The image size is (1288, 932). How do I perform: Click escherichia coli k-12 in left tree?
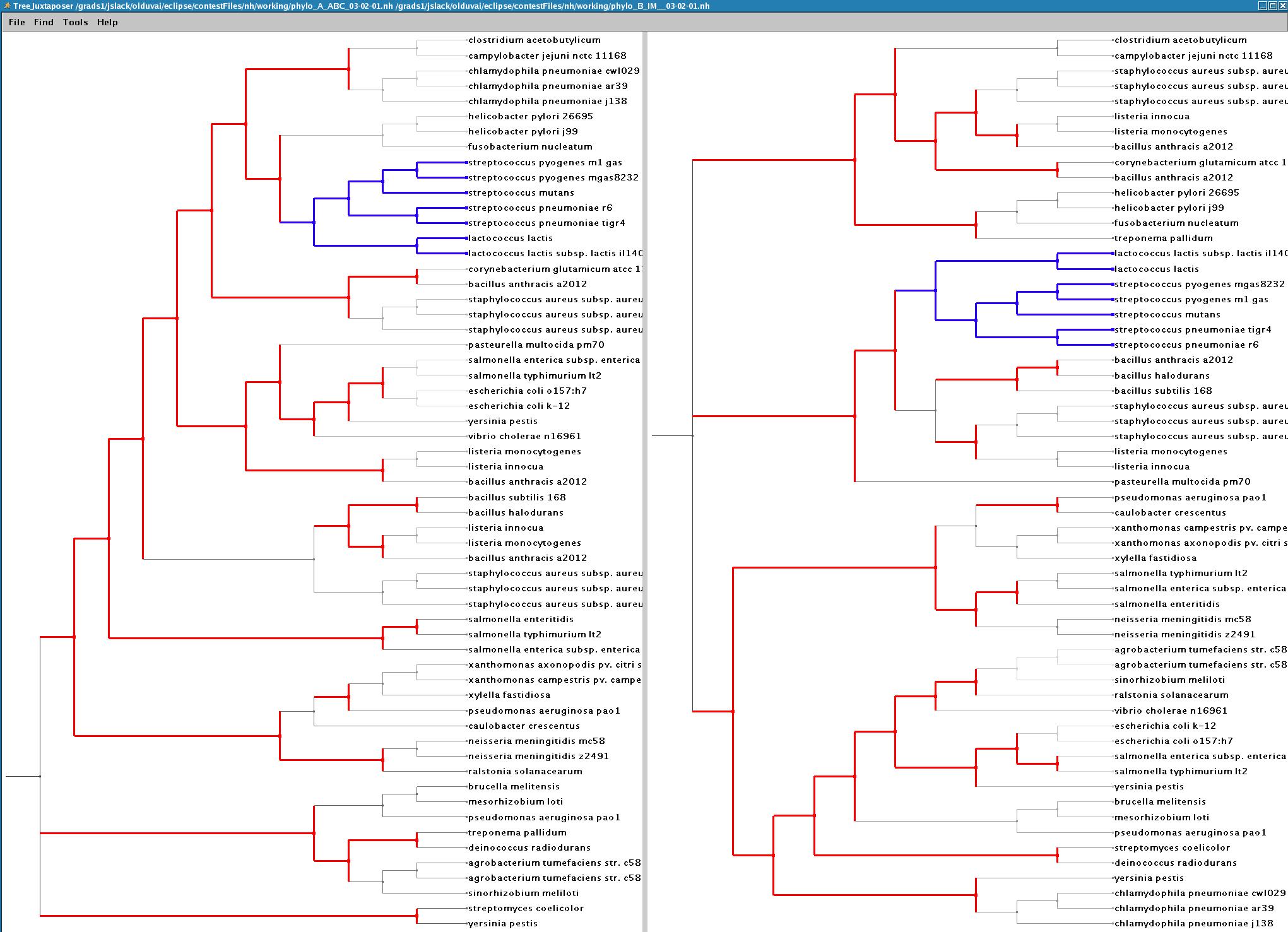pyautogui.click(x=519, y=406)
